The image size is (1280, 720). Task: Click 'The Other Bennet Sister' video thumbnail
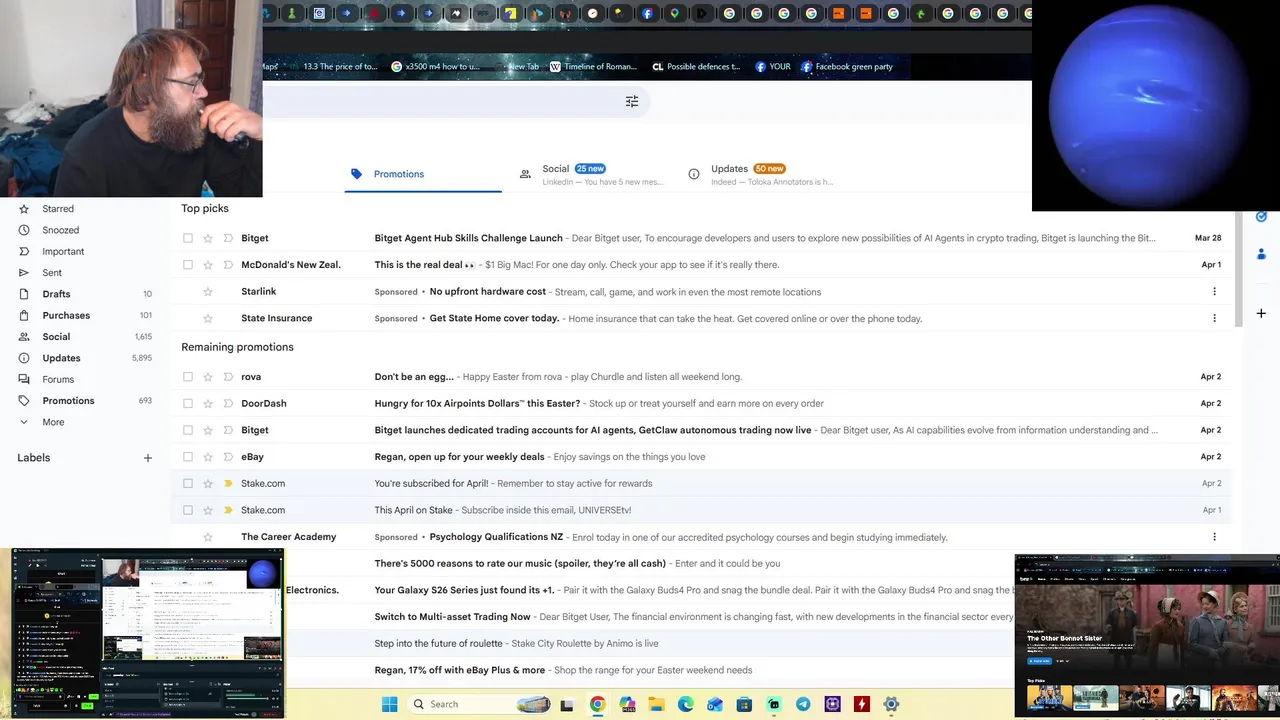click(x=1147, y=627)
